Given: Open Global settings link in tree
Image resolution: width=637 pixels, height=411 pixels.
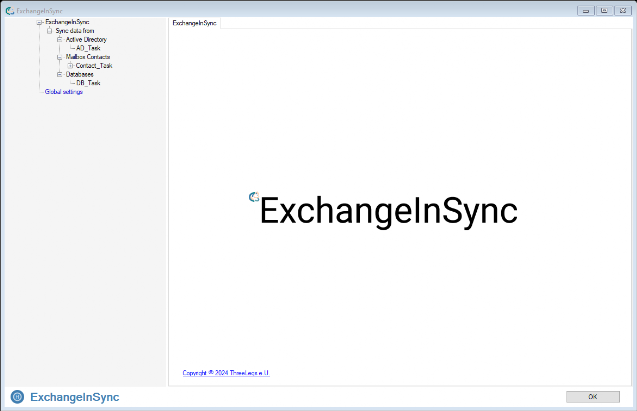Looking at the screenshot, I should (x=64, y=92).
